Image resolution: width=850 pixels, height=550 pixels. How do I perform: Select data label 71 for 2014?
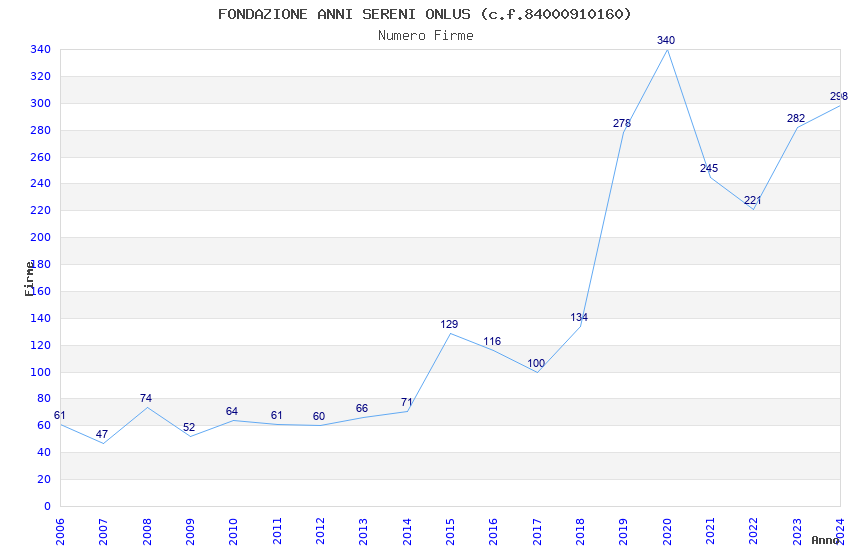click(407, 403)
